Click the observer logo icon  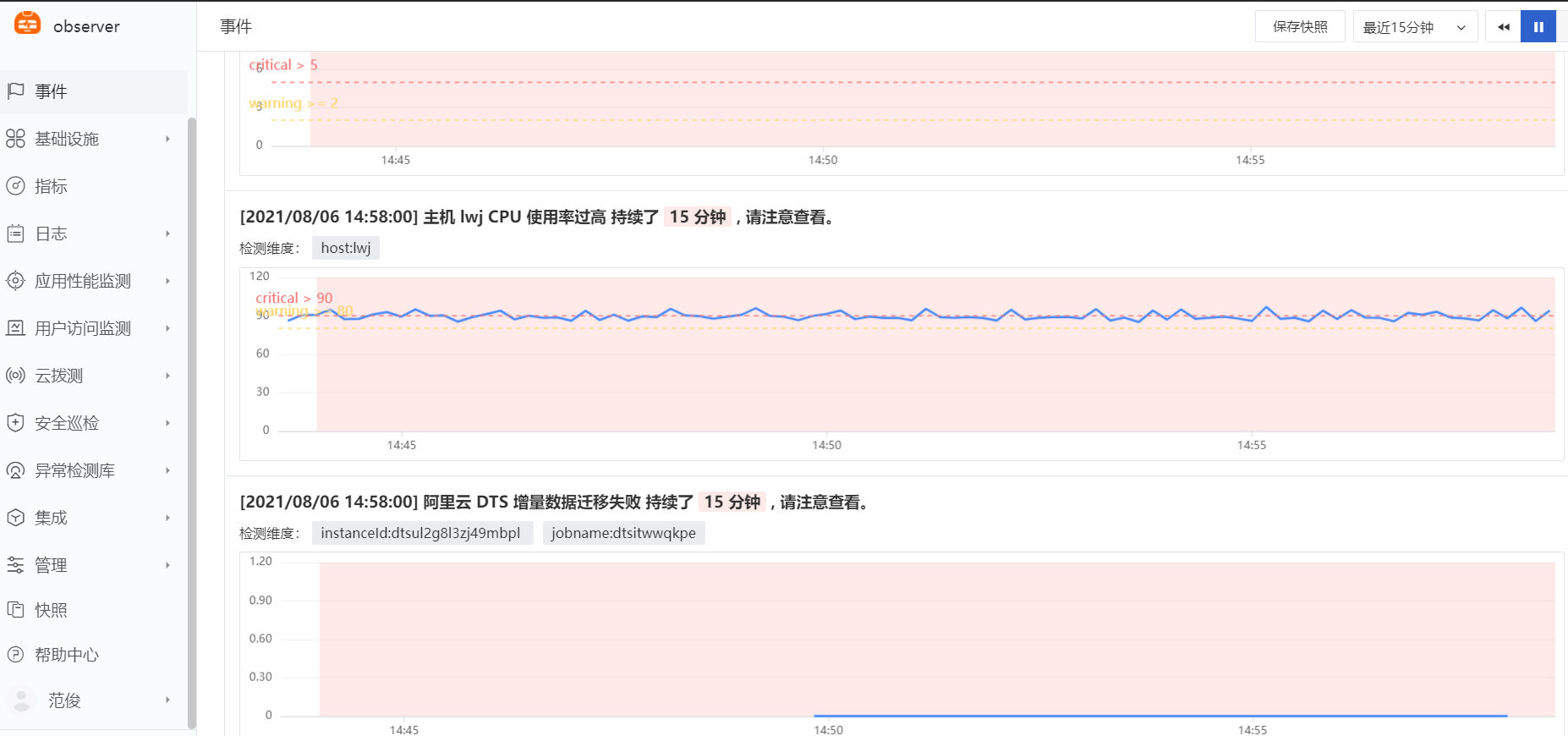[28, 24]
